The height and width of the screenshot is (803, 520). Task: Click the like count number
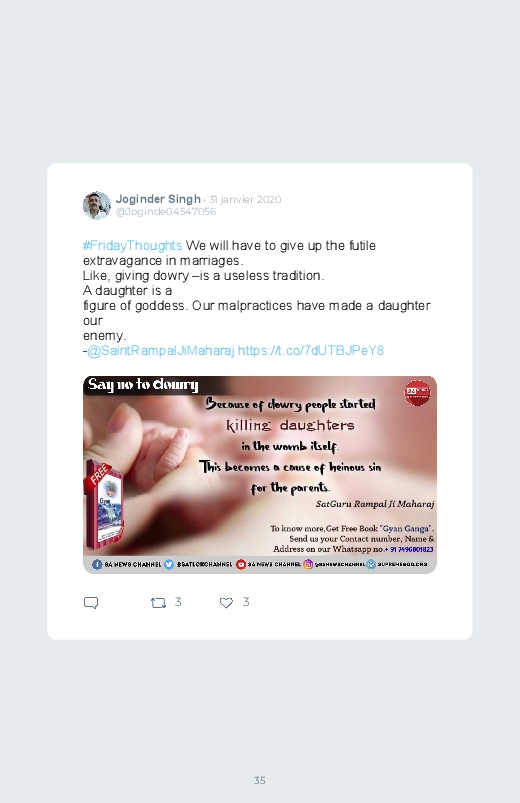(246, 602)
